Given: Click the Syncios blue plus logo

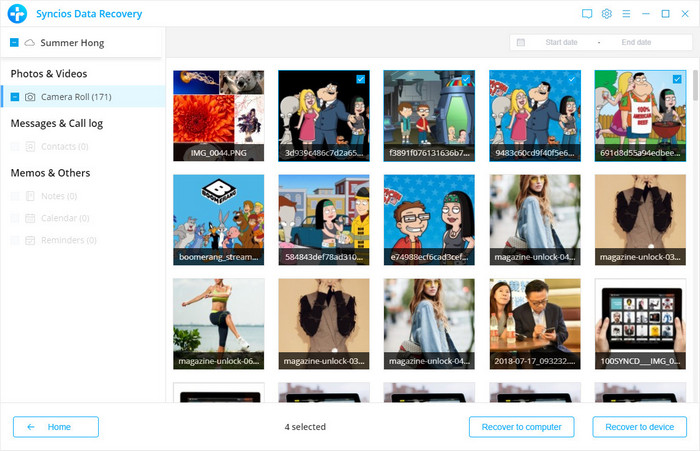Looking at the screenshot, I should point(17,13).
